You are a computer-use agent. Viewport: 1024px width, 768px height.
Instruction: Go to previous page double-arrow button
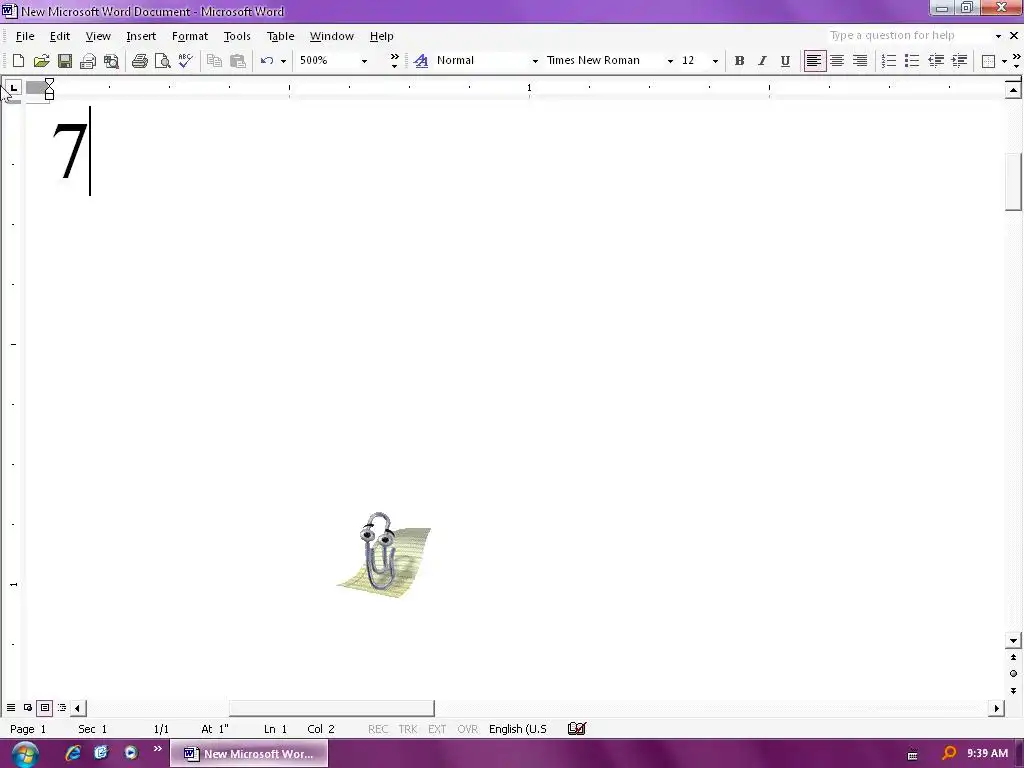1013,658
